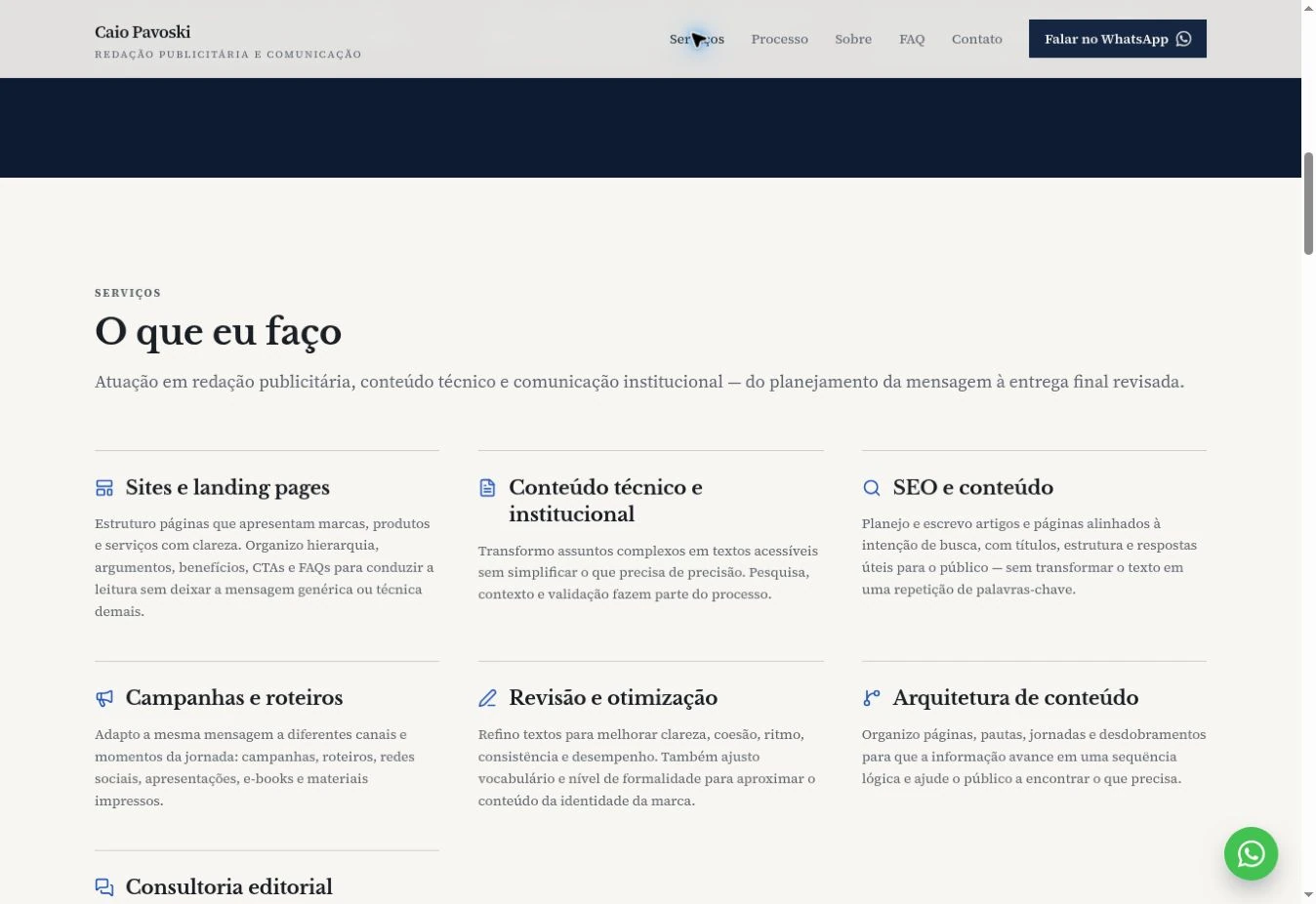Click the magnifier icon beside SEO e conteúdo

pos(871,488)
